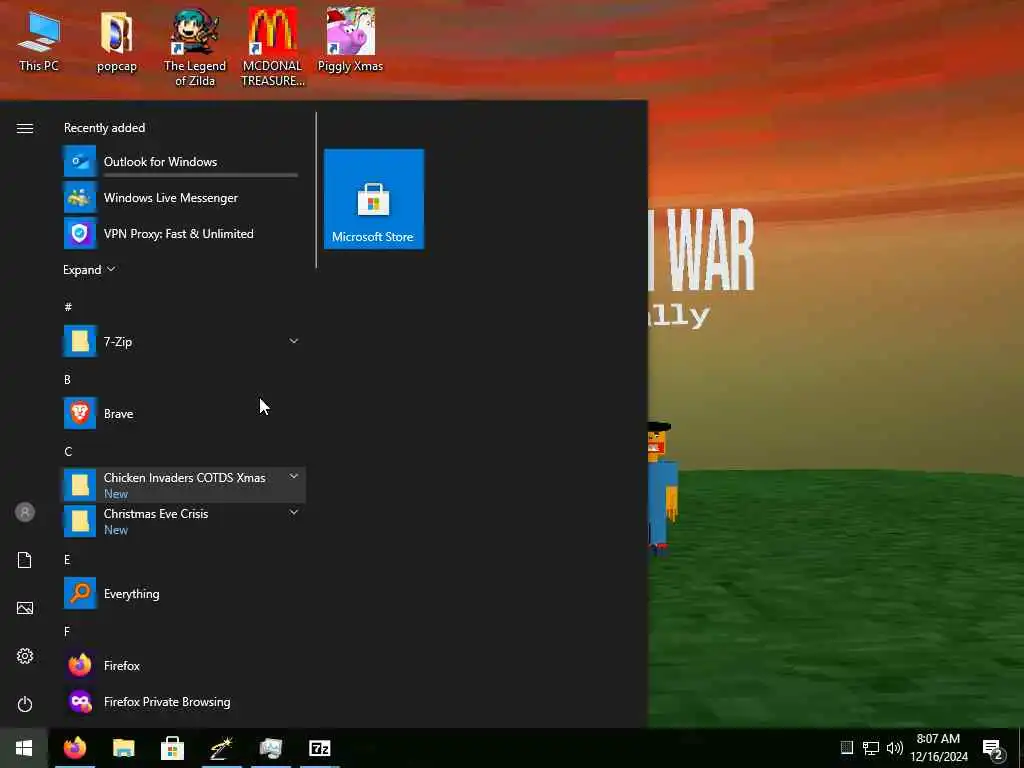Expand the Christmas Eve Crisis chevron
The image size is (1024, 768).
[294, 513]
